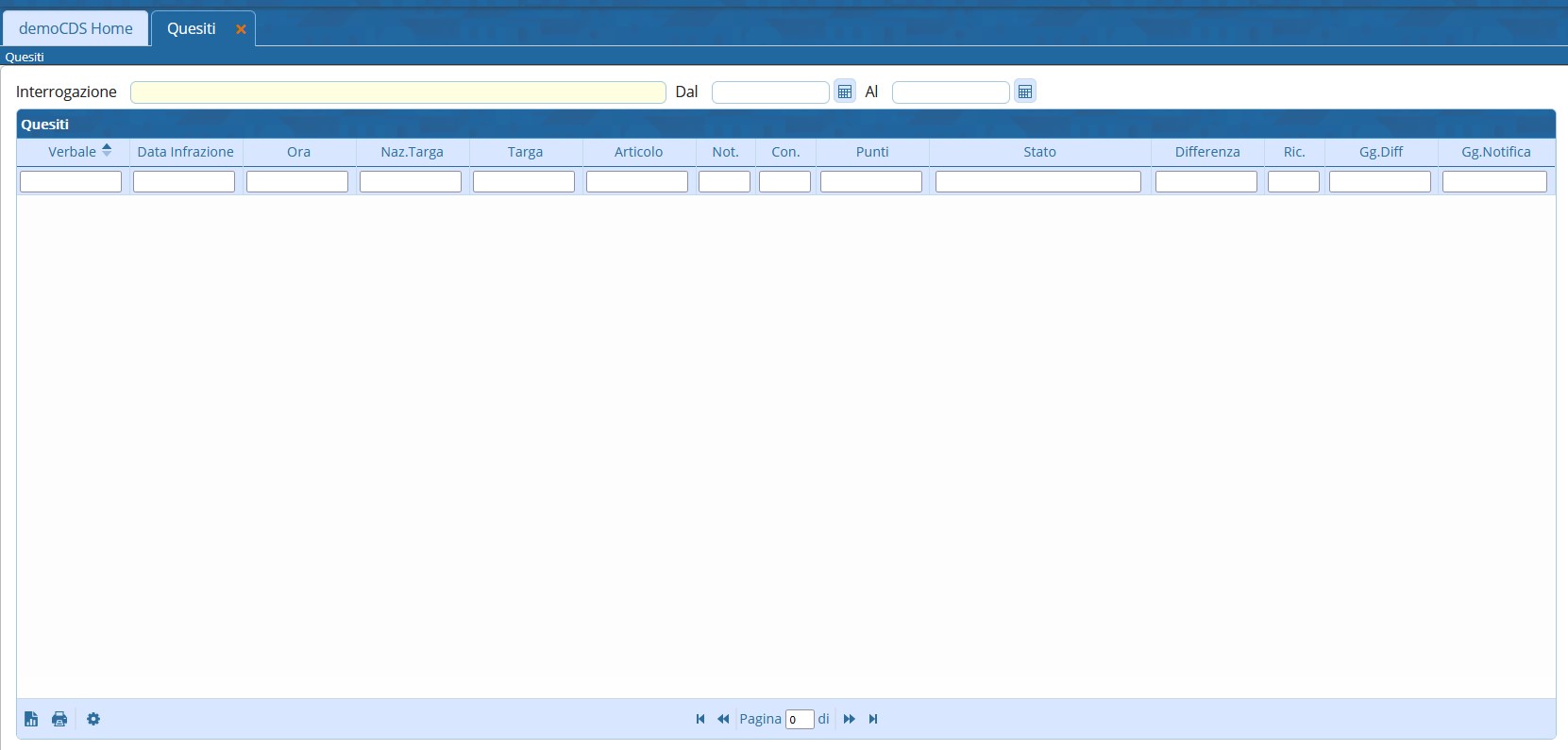Click the export report icon in the footer
This screenshot has height=750, width=1568.
[x=31, y=719]
